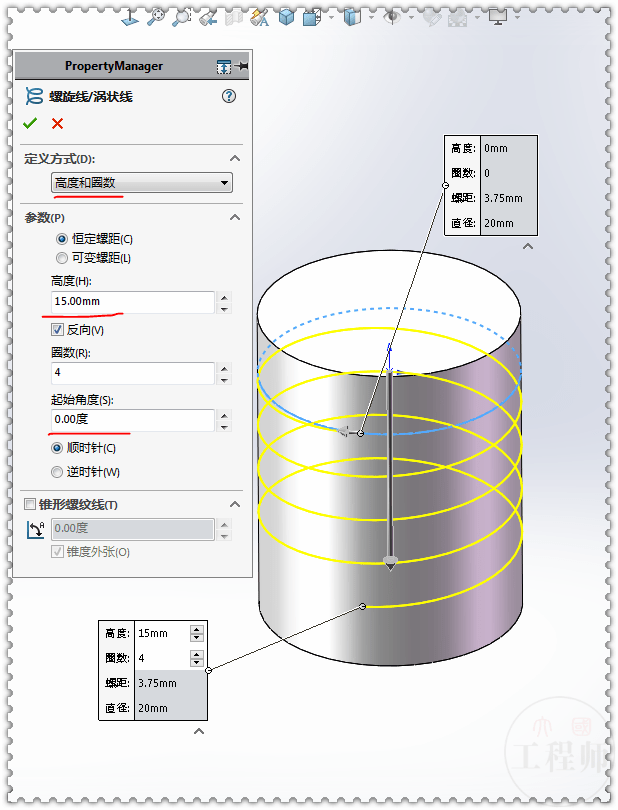The height and width of the screenshot is (810, 618).
Task: Click 3.75mm pitch value in lower callout
Action: [x=157, y=683]
